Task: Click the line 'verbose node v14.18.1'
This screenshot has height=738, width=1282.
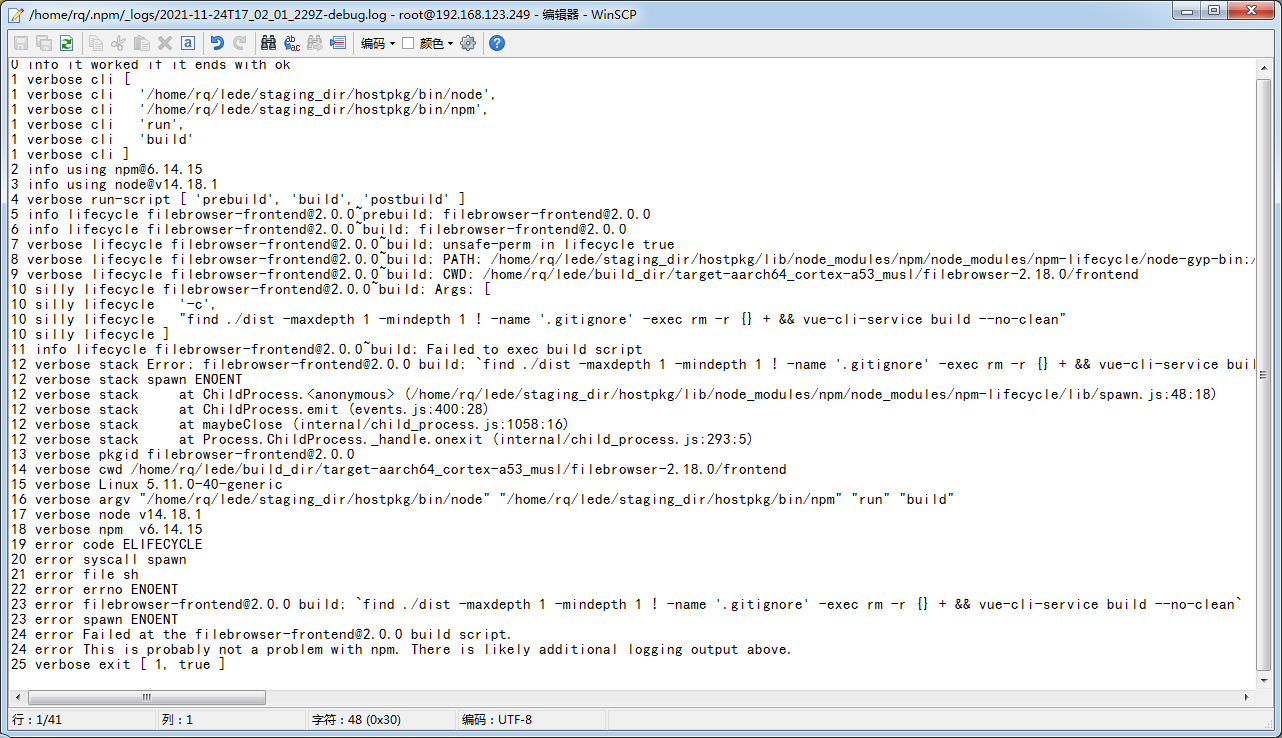Action: coord(107,514)
